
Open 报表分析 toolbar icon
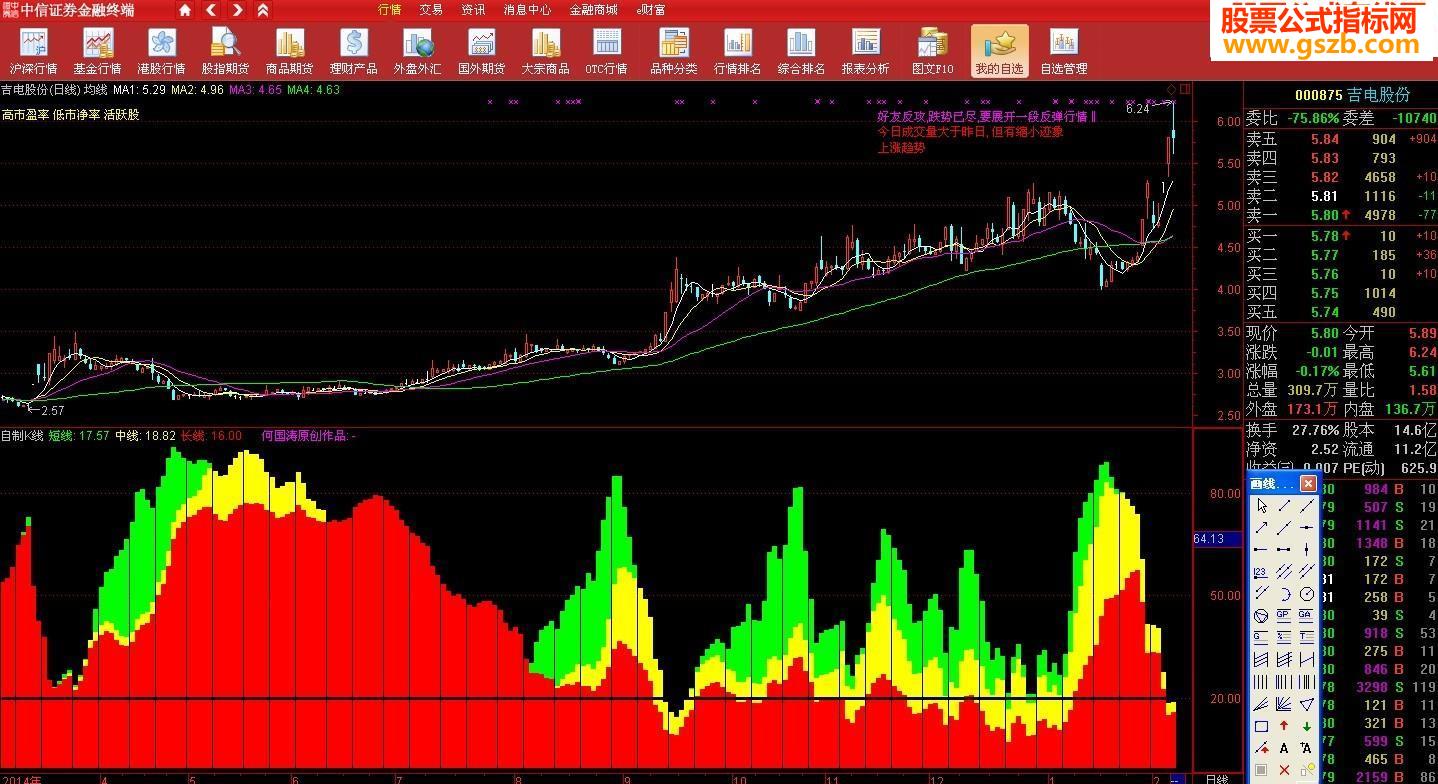[865, 51]
